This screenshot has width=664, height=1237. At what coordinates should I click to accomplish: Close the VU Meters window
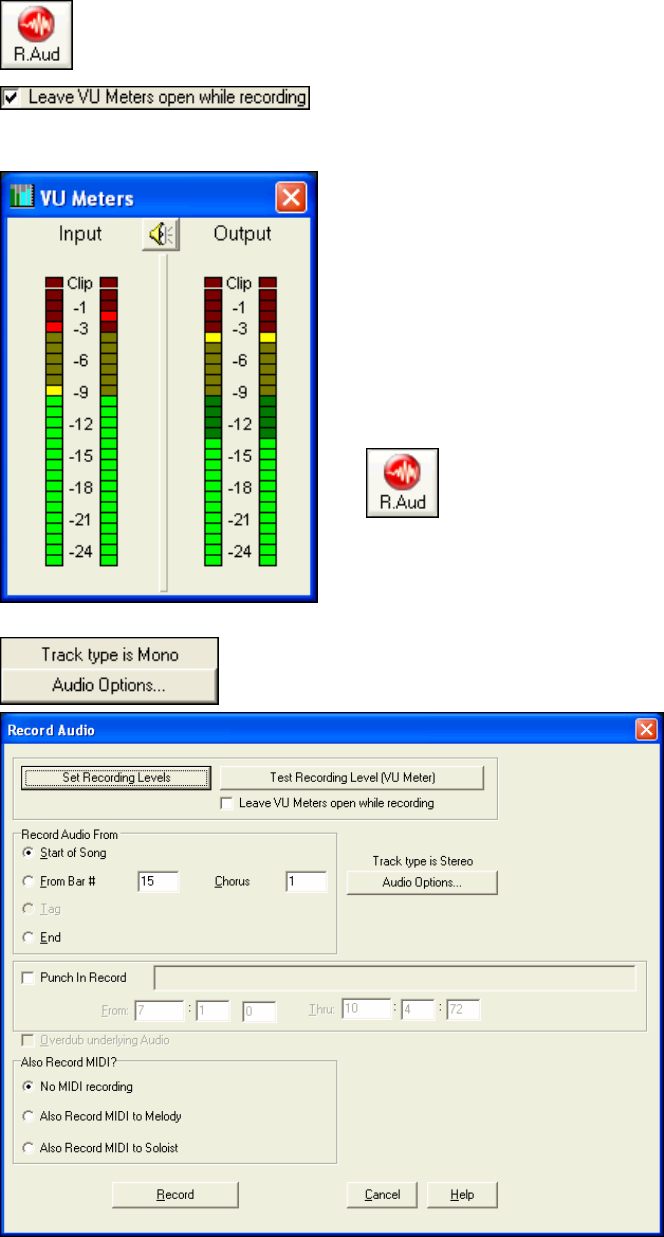(x=291, y=198)
